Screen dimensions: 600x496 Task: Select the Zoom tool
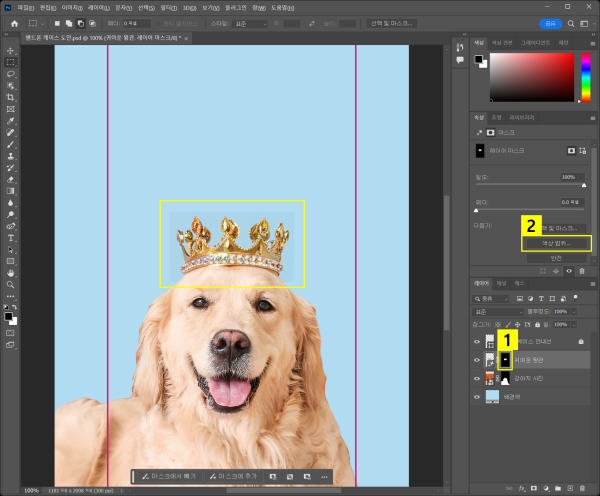(10, 284)
